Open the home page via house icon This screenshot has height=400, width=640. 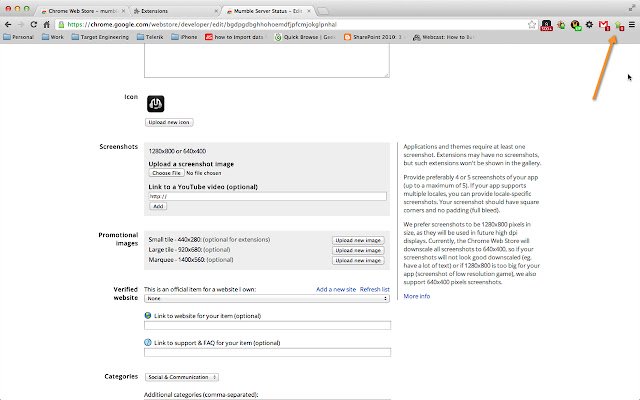click(x=47, y=24)
